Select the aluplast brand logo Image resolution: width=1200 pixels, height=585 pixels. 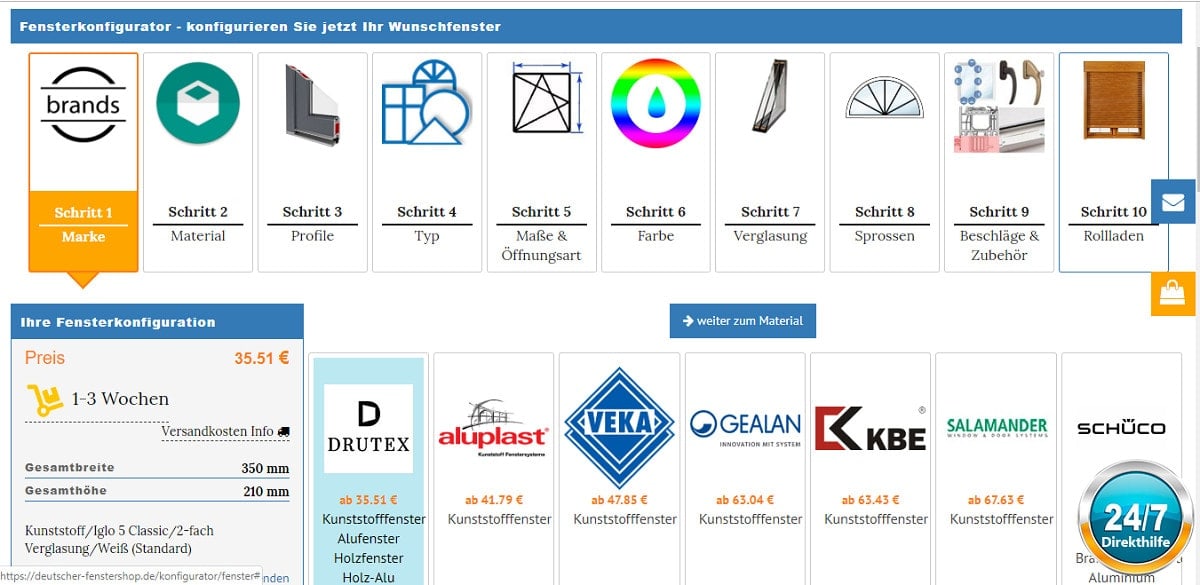[493, 429]
